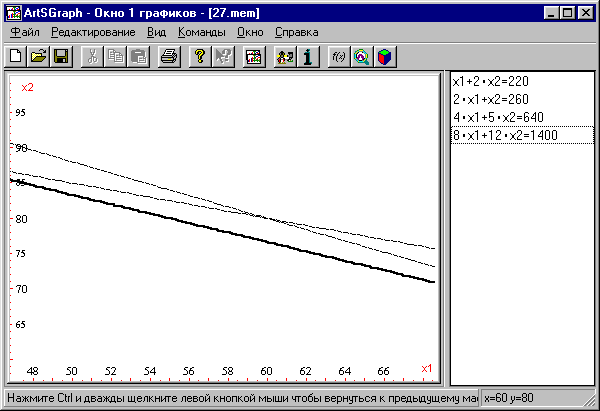Click the yellow question mark Help icon
Viewport: 600px width, 411px height.
point(200,57)
